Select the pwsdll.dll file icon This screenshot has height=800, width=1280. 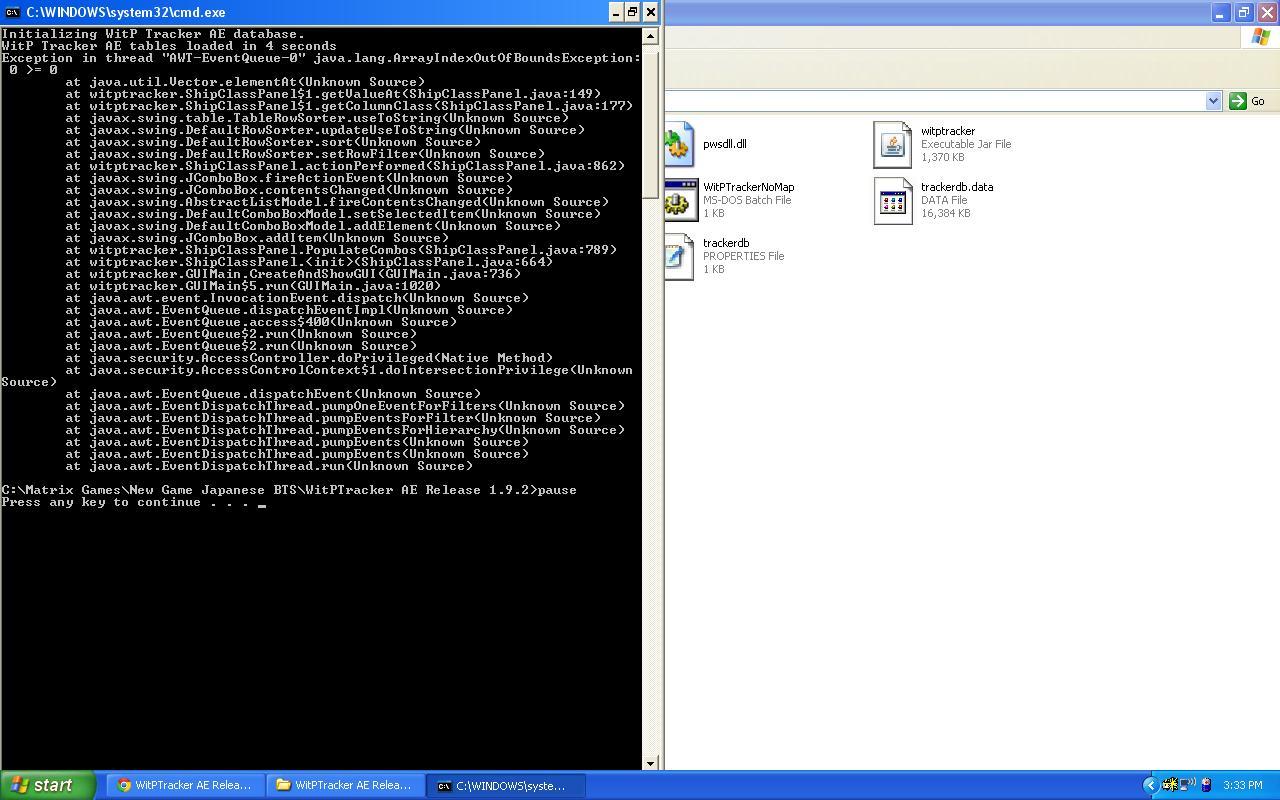tap(679, 145)
